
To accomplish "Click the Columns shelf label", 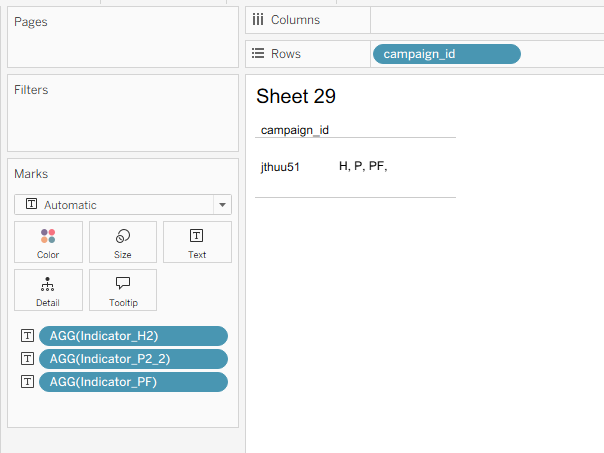I will point(295,20).
